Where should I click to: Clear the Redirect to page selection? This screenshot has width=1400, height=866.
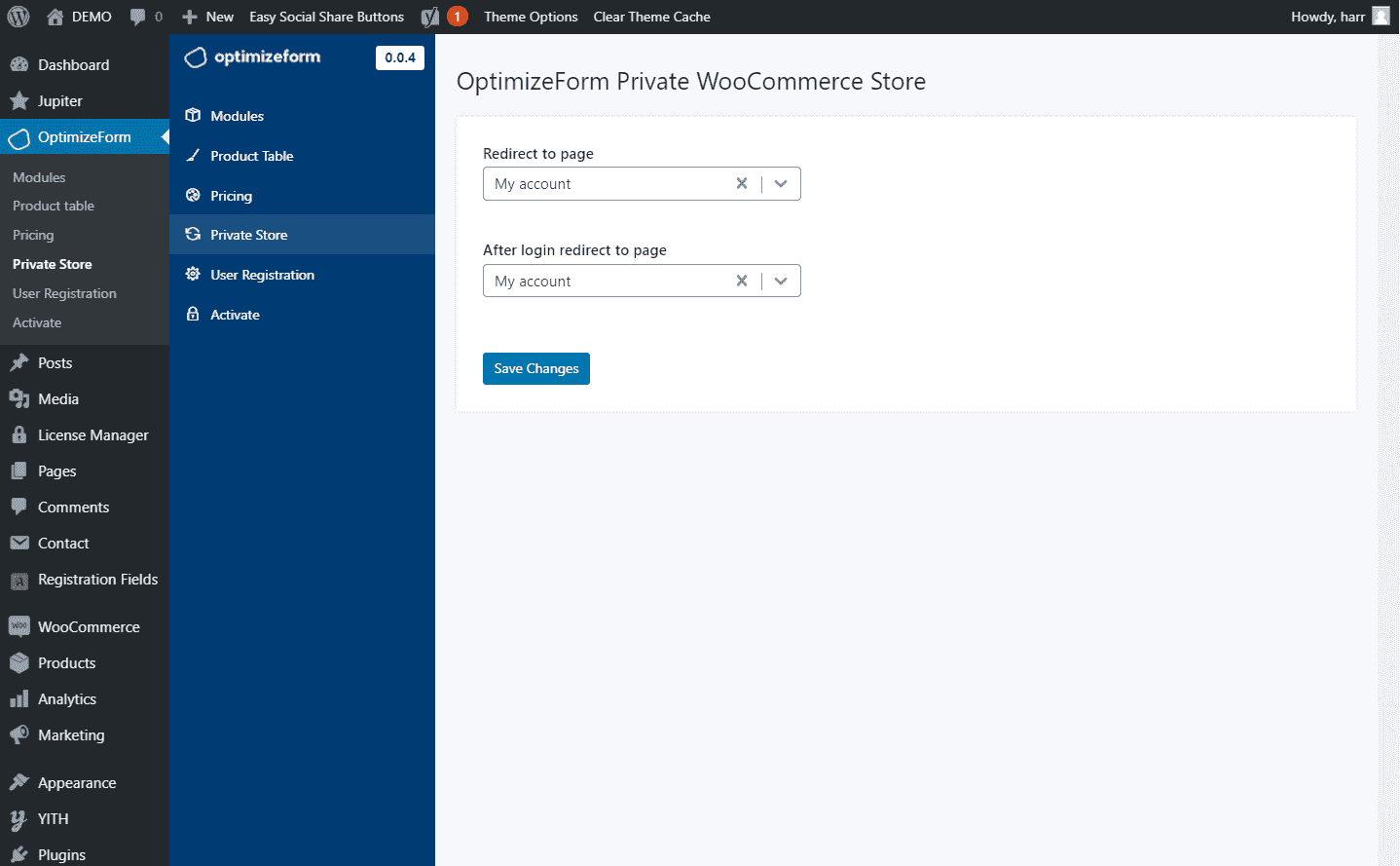click(742, 183)
